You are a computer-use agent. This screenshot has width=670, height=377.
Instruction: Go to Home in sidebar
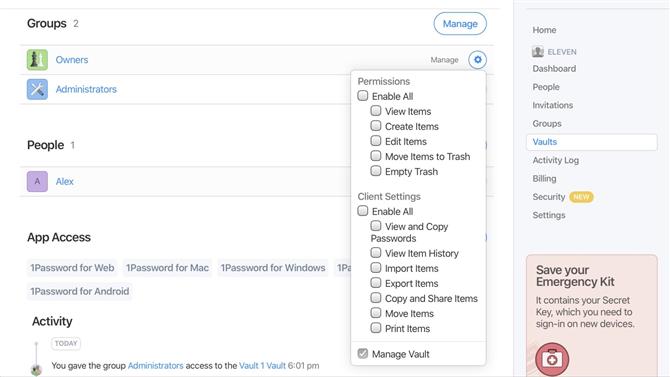click(x=544, y=30)
